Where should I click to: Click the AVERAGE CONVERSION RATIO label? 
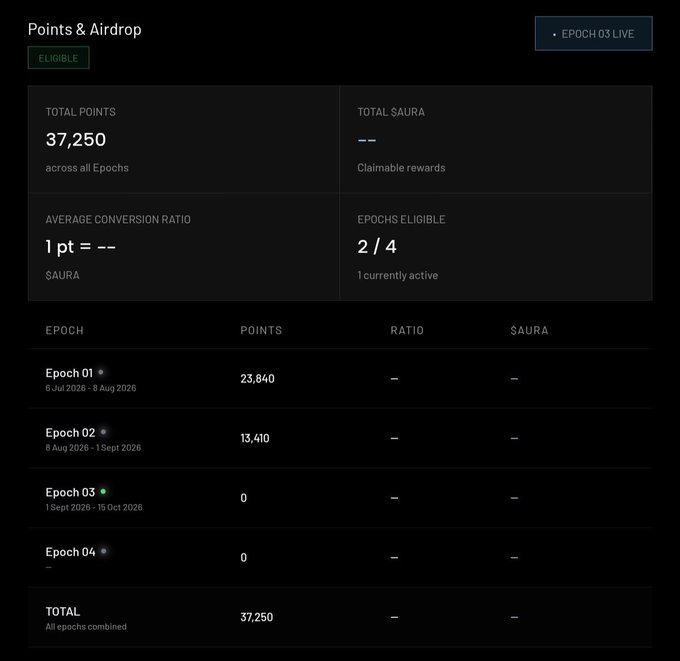118,219
